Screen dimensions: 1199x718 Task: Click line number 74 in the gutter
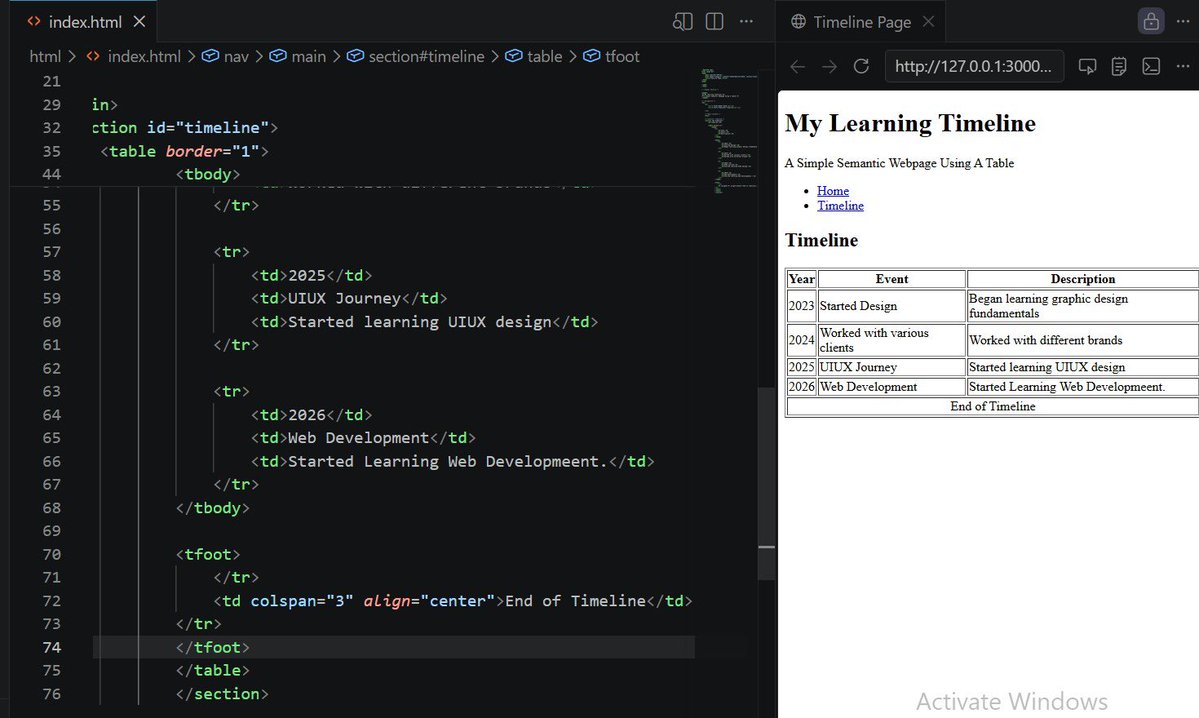click(x=51, y=648)
